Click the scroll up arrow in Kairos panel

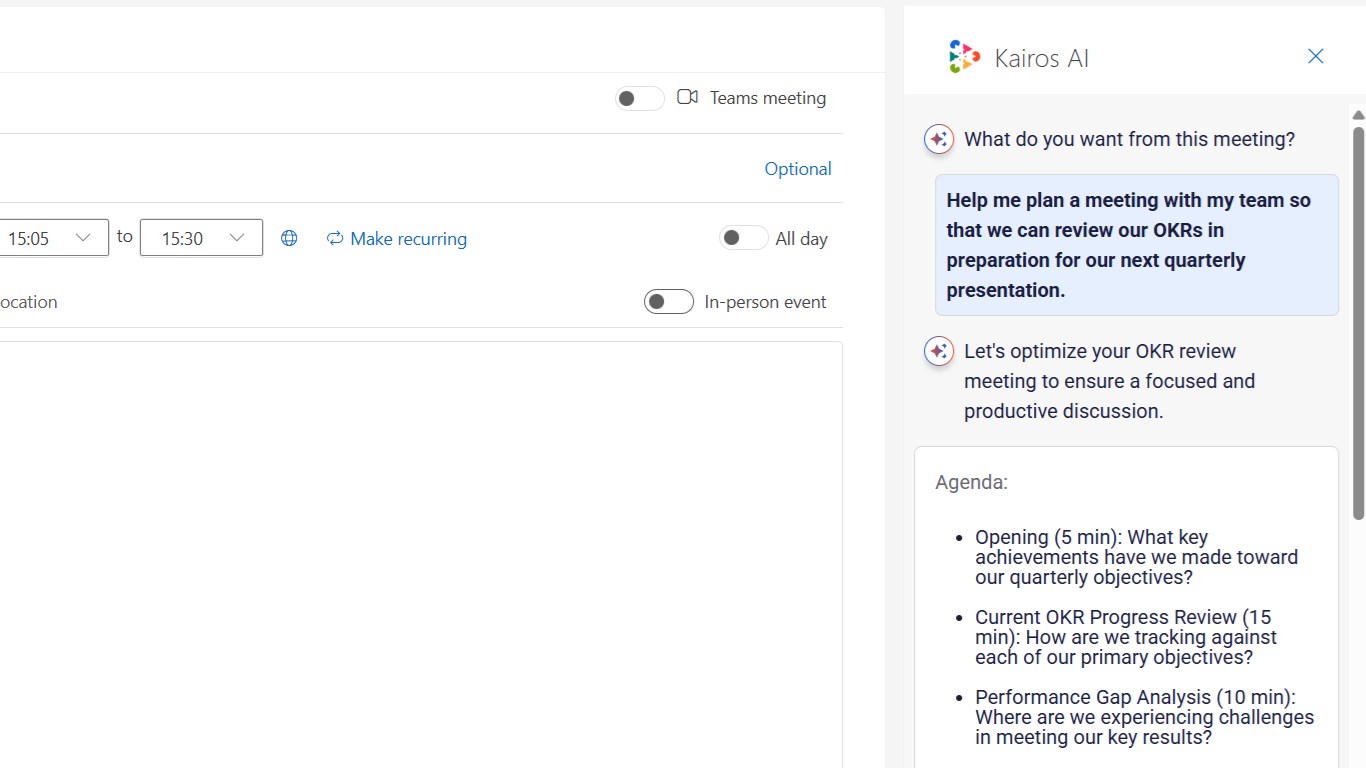click(x=1358, y=115)
